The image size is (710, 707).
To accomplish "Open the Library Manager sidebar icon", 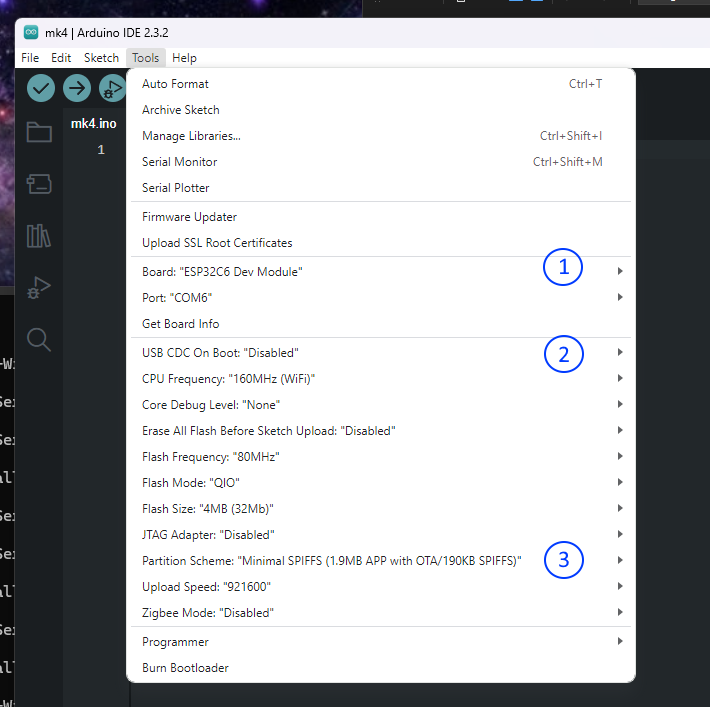I will coord(39,236).
